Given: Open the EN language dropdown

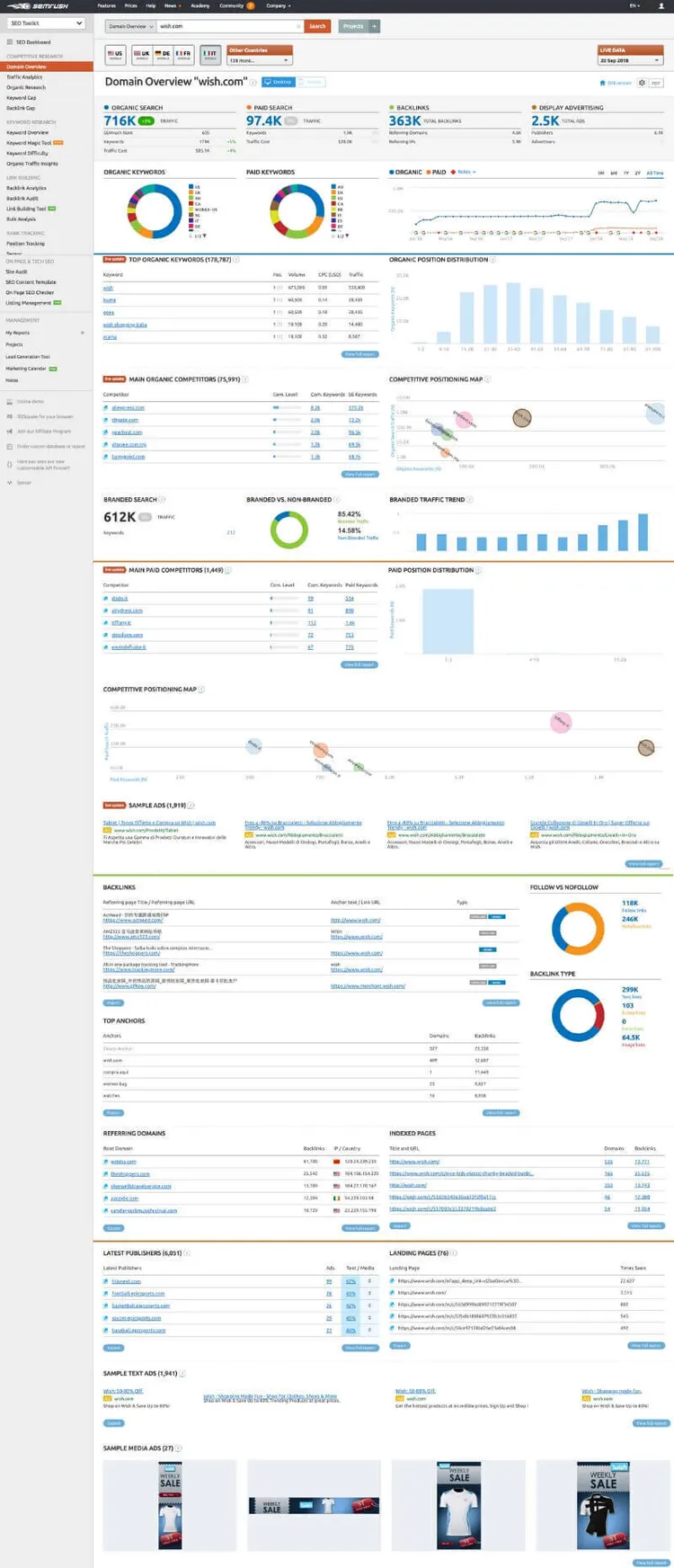Looking at the screenshot, I should tap(634, 5).
